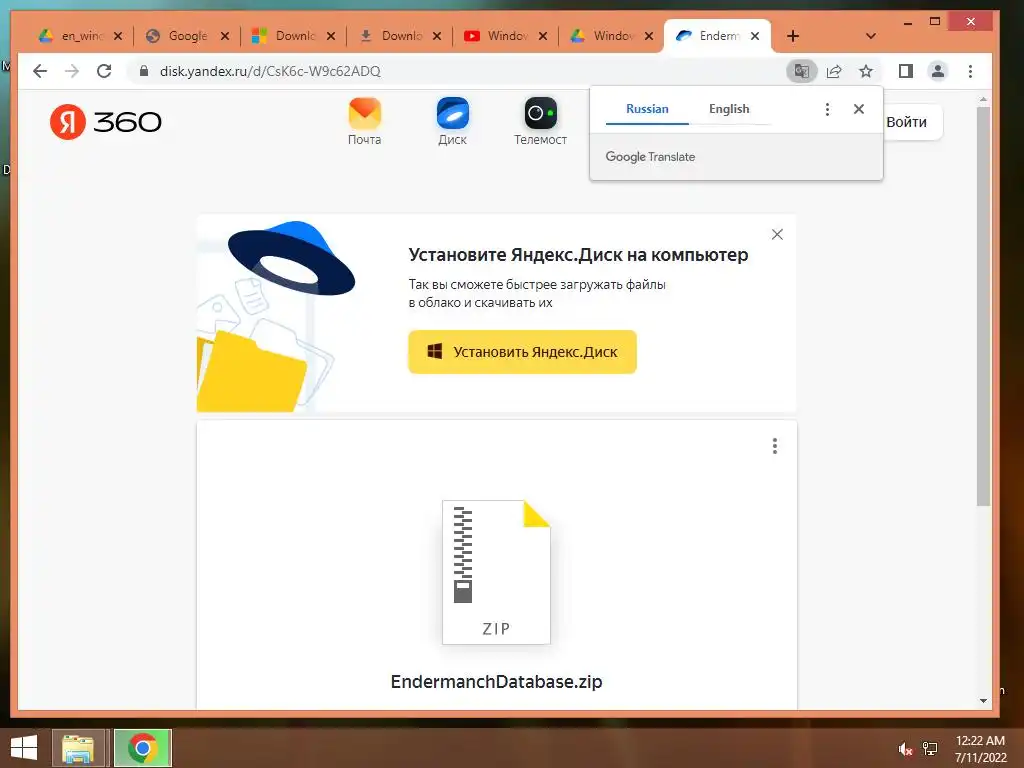Click the network tray icon
The height and width of the screenshot is (768, 1024).
coord(930,749)
